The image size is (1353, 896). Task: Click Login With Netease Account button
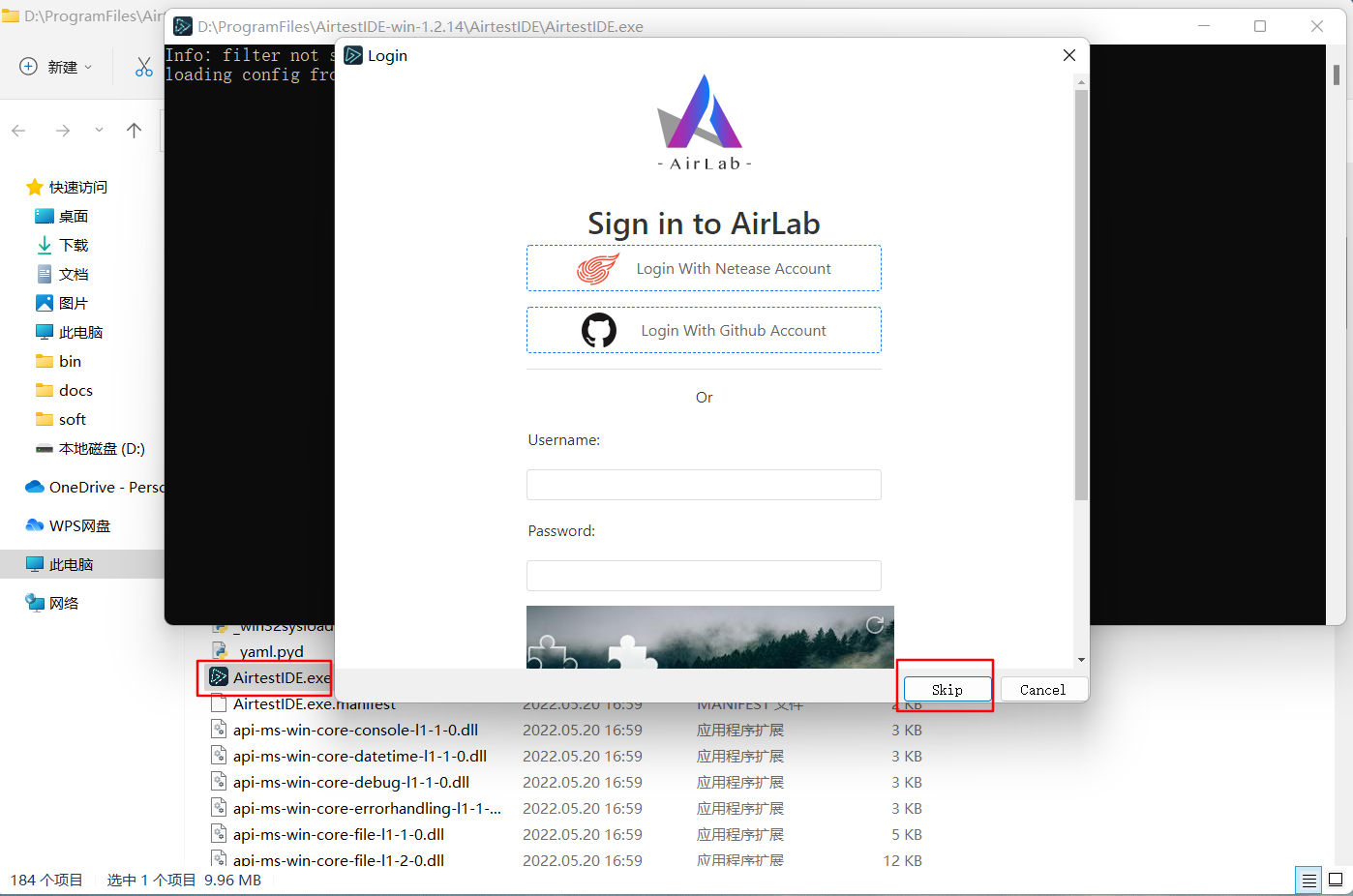[704, 268]
